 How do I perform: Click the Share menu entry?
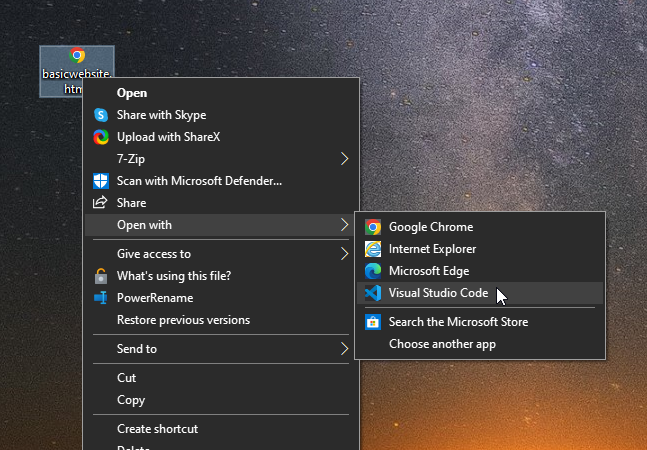(221, 203)
